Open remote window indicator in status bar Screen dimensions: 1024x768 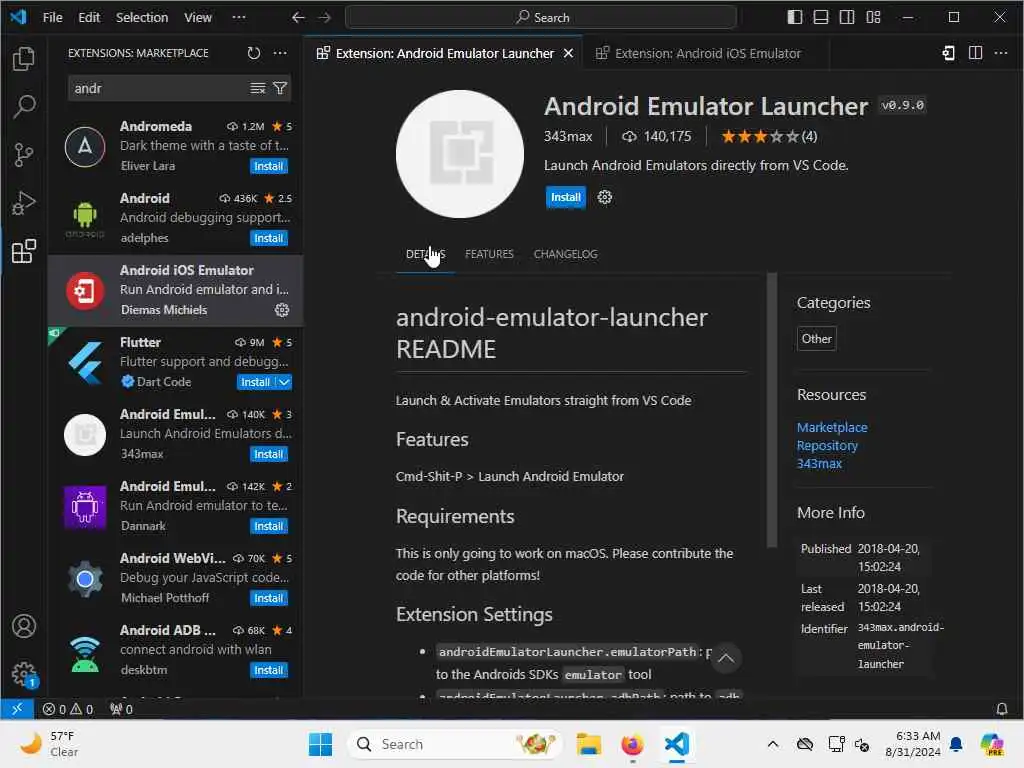click(x=17, y=709)
